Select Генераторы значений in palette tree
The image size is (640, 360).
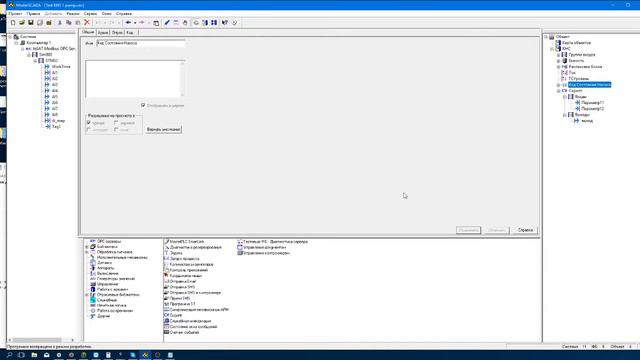[116, 279]
